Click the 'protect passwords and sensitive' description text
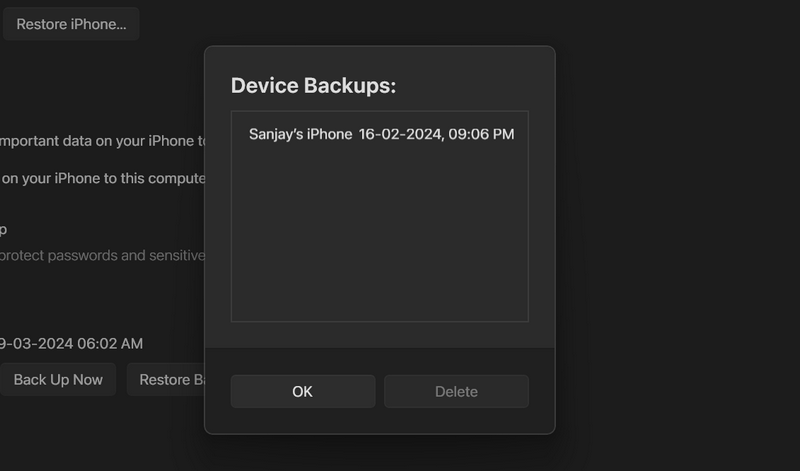Screen dimensions: 800x471 (x=102, y=255)
